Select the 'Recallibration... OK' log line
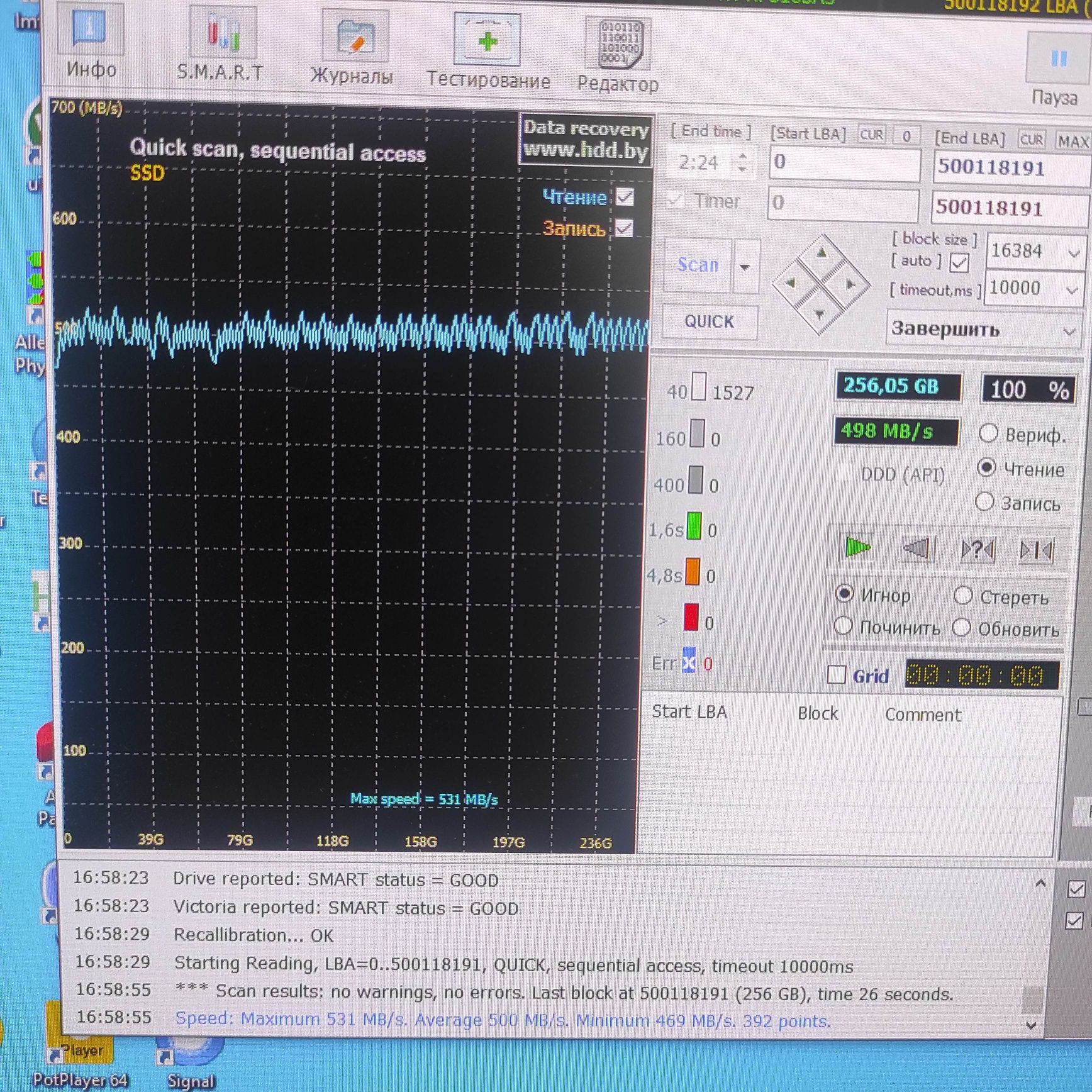Image resolution: width=1092 pixels, height=1092 pixels. (x=253, y=935)
